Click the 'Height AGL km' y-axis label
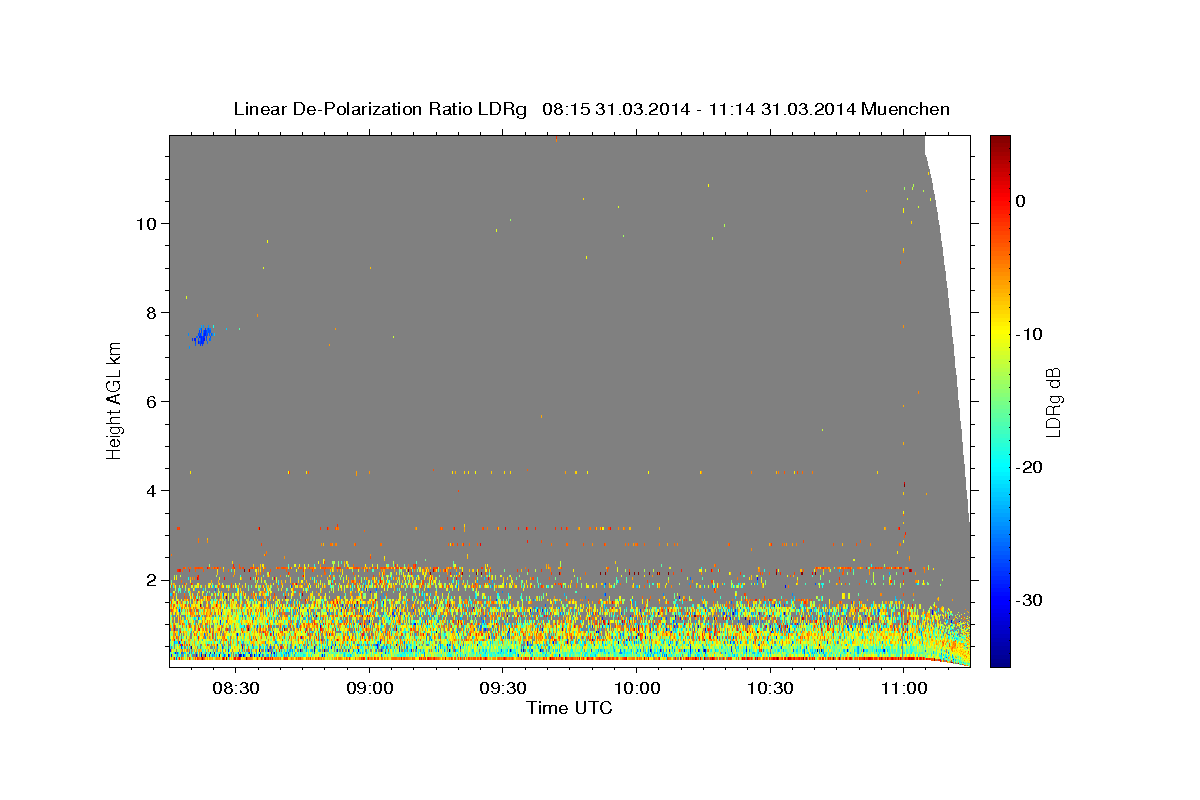The width and height of the screenshot is (1200, 800). [x=115, y=401]
